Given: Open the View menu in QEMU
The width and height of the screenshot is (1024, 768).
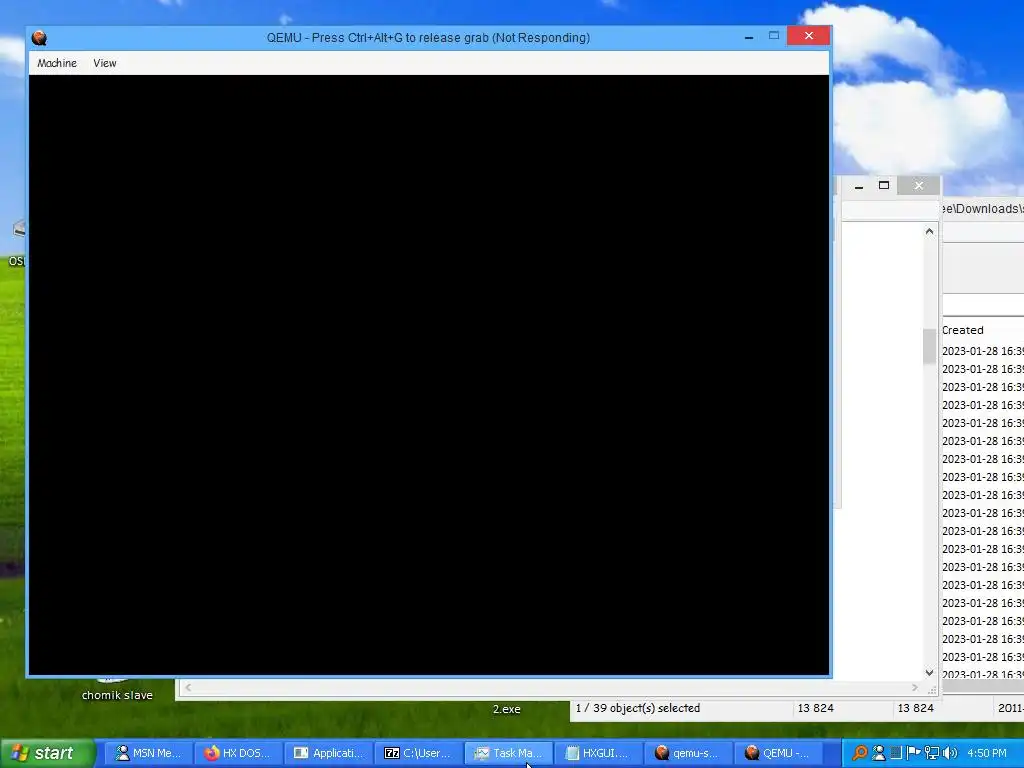Looking at the screenshot, I should [x=104, y=63].
